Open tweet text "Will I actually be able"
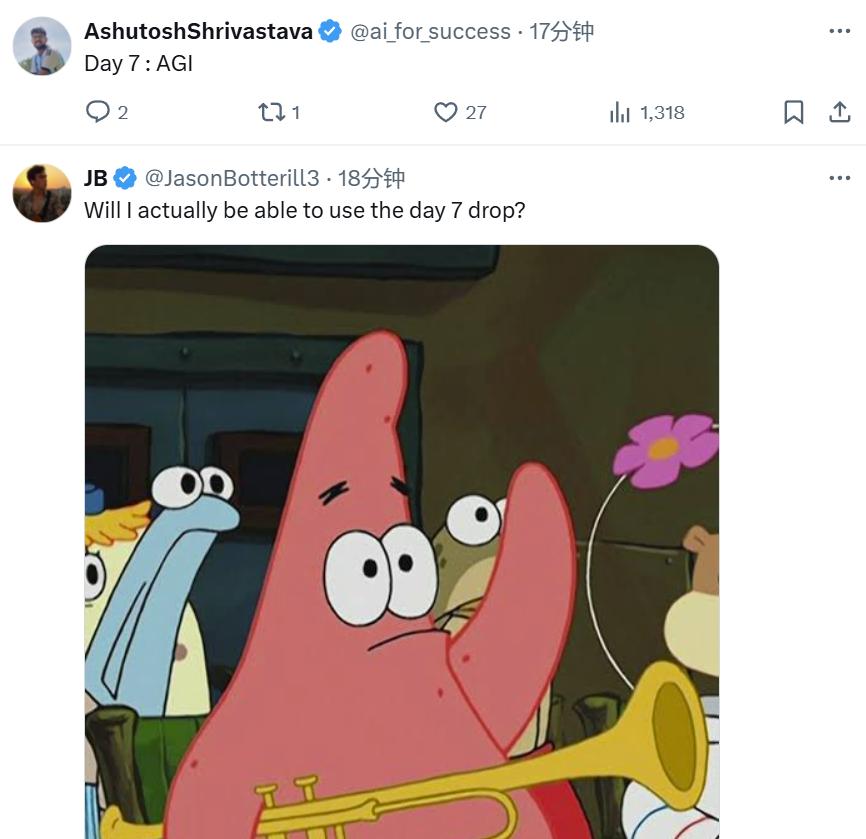866x839 pixels. pos(304,211)
